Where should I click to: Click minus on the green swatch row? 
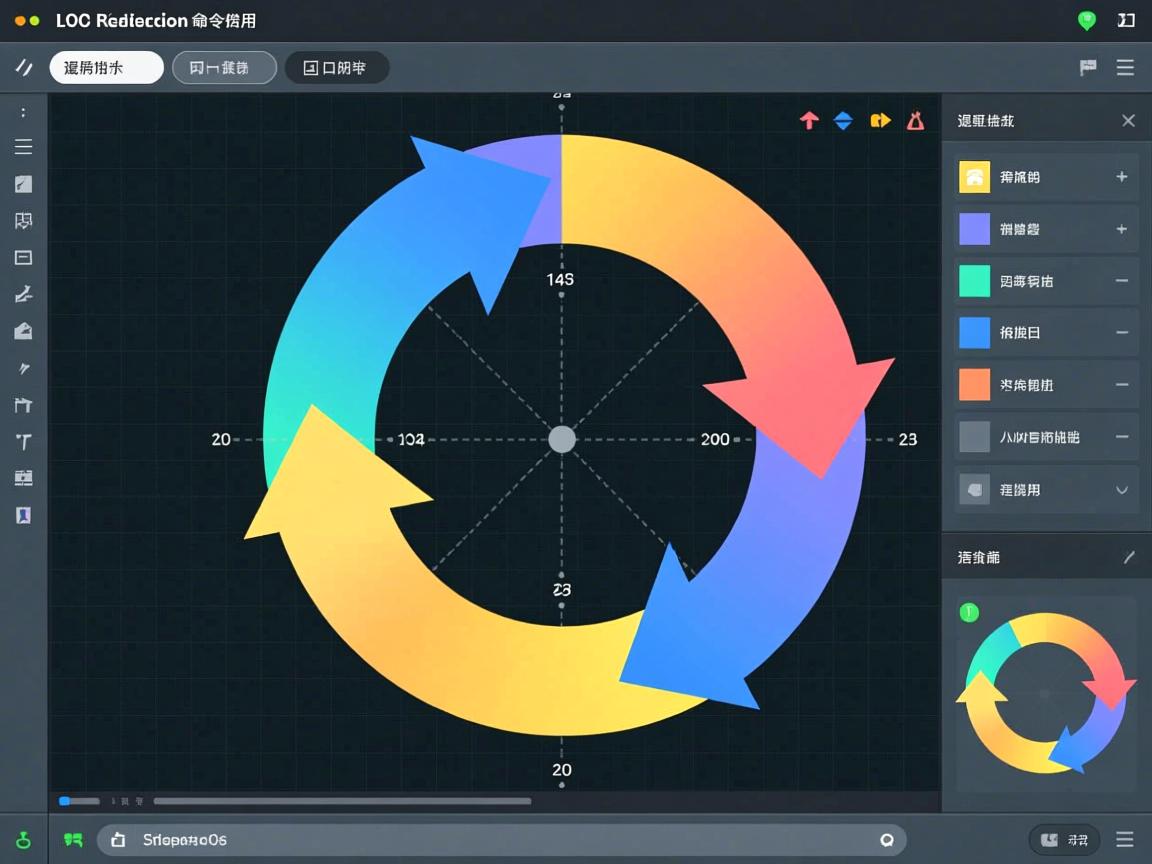(1121, 281)
